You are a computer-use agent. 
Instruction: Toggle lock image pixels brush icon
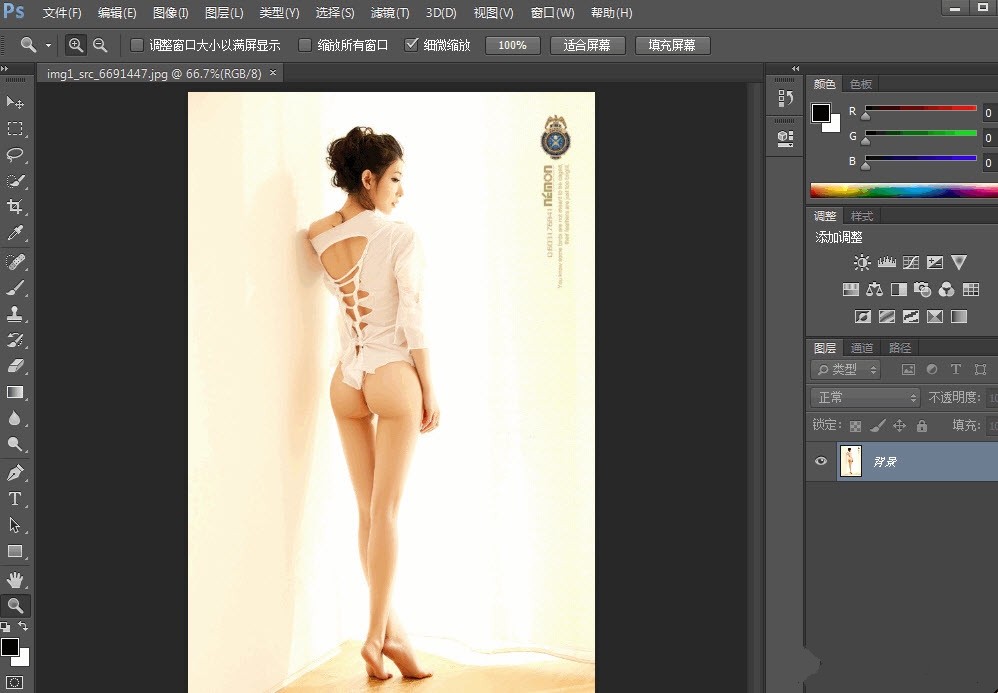click(x=878, y=426)
